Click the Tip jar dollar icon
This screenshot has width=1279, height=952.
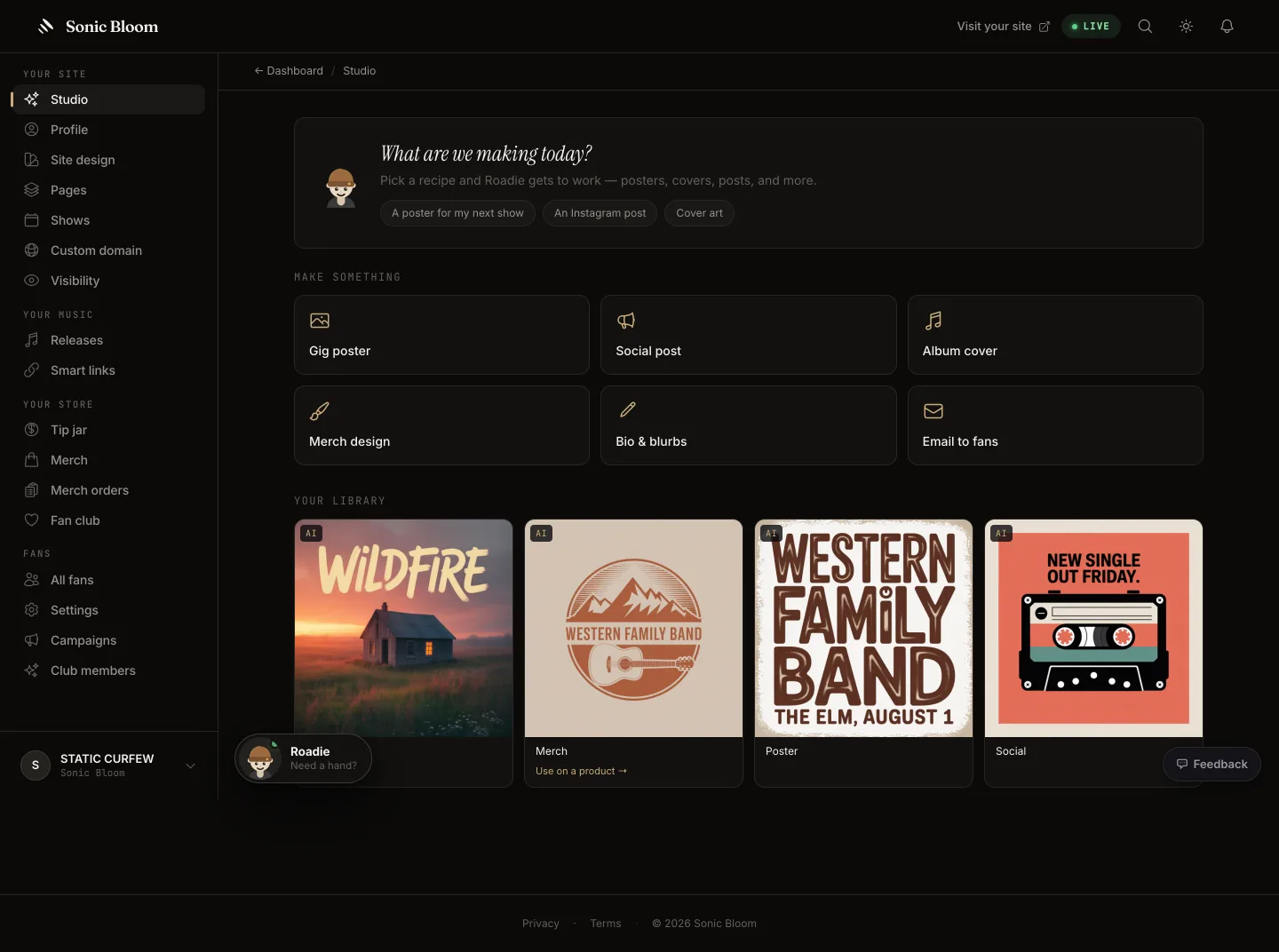32,430
